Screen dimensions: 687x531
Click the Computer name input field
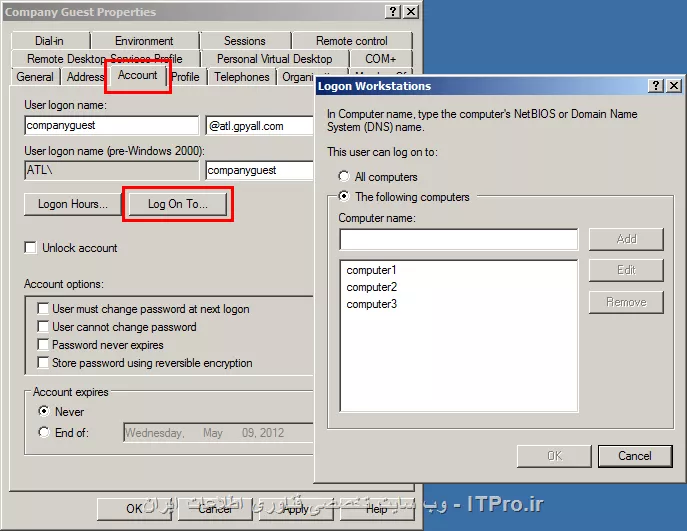(x=459, y=239)
